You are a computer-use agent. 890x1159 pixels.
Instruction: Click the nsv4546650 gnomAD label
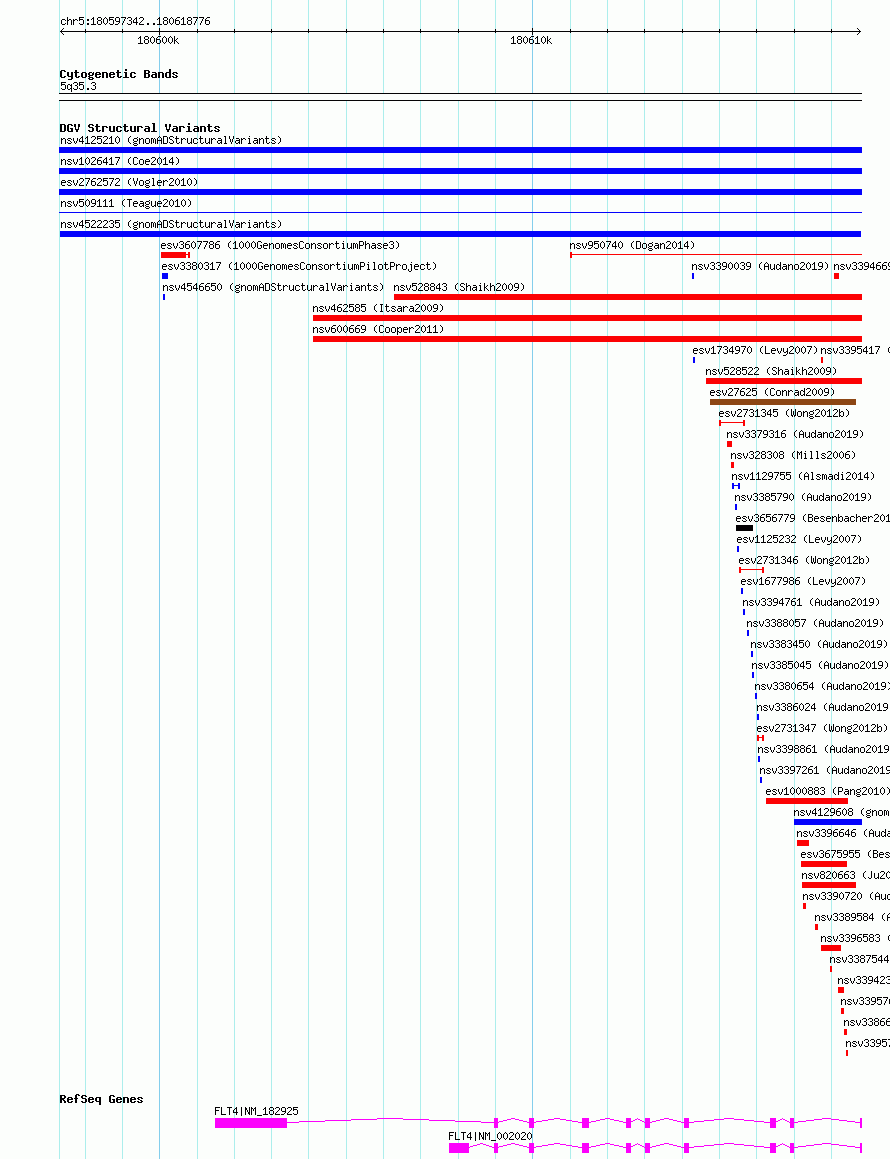[274, 288]
